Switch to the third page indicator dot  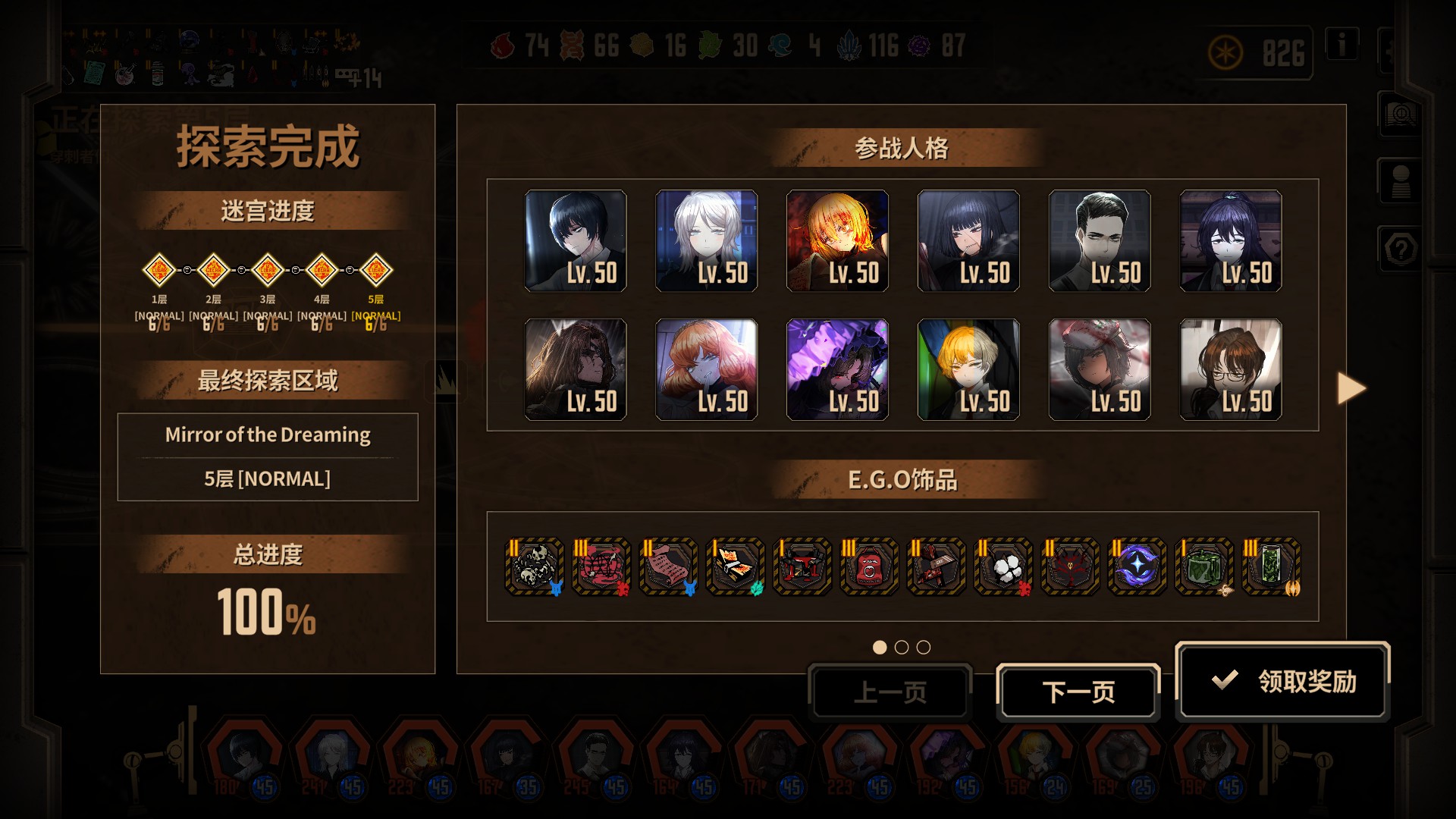point(924,647)
